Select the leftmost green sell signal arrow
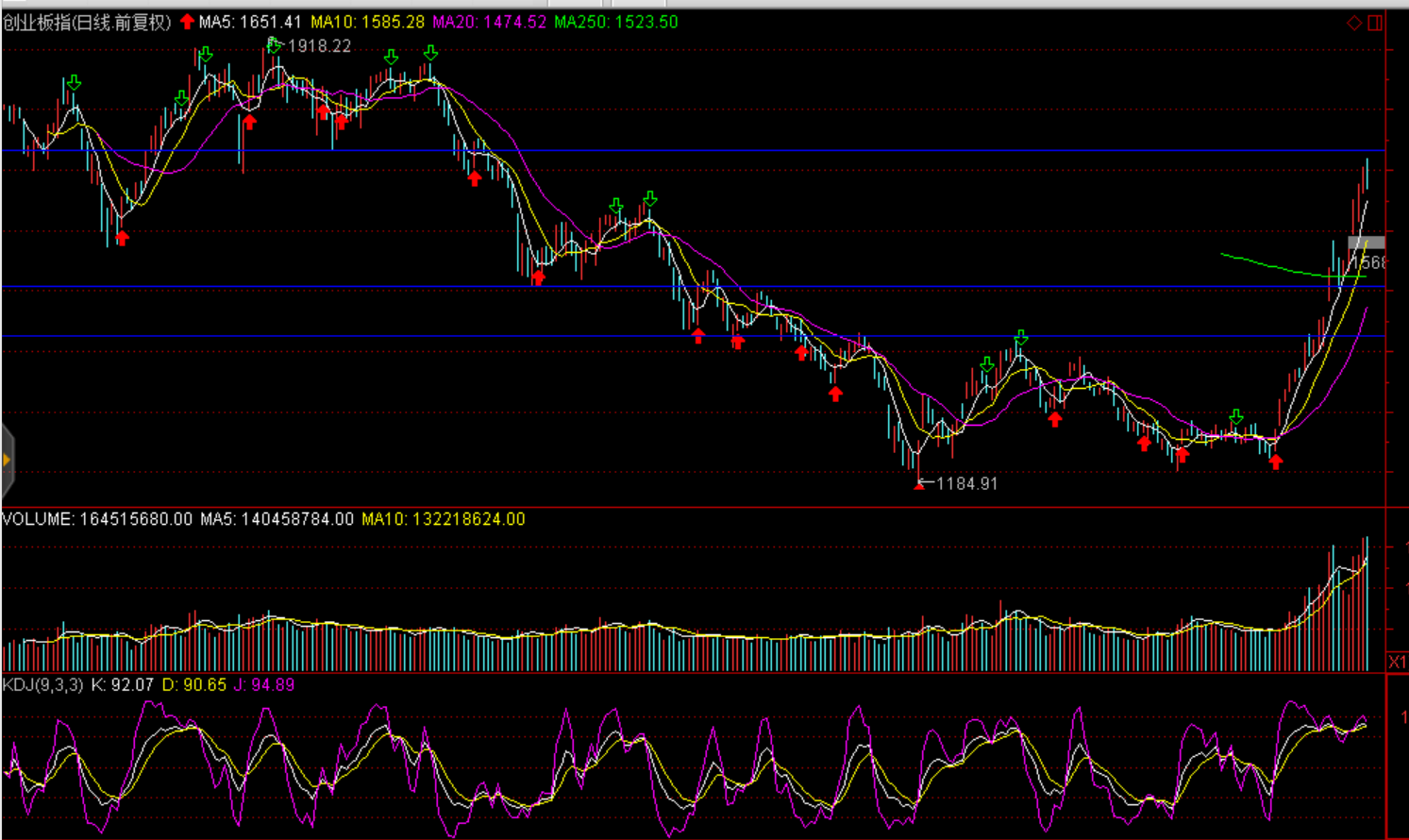1409x840 pixels. 74,84
